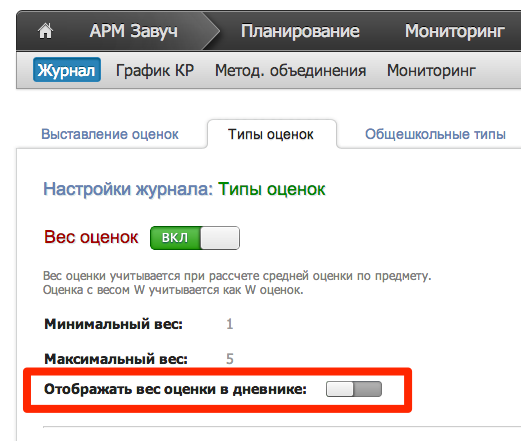
Task: Click the Вес оценок red label
Action: tap(91, 237)
